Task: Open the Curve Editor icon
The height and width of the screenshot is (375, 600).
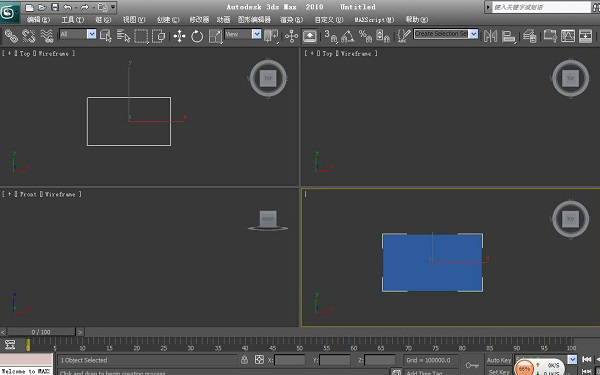Action: pos(568,36)
